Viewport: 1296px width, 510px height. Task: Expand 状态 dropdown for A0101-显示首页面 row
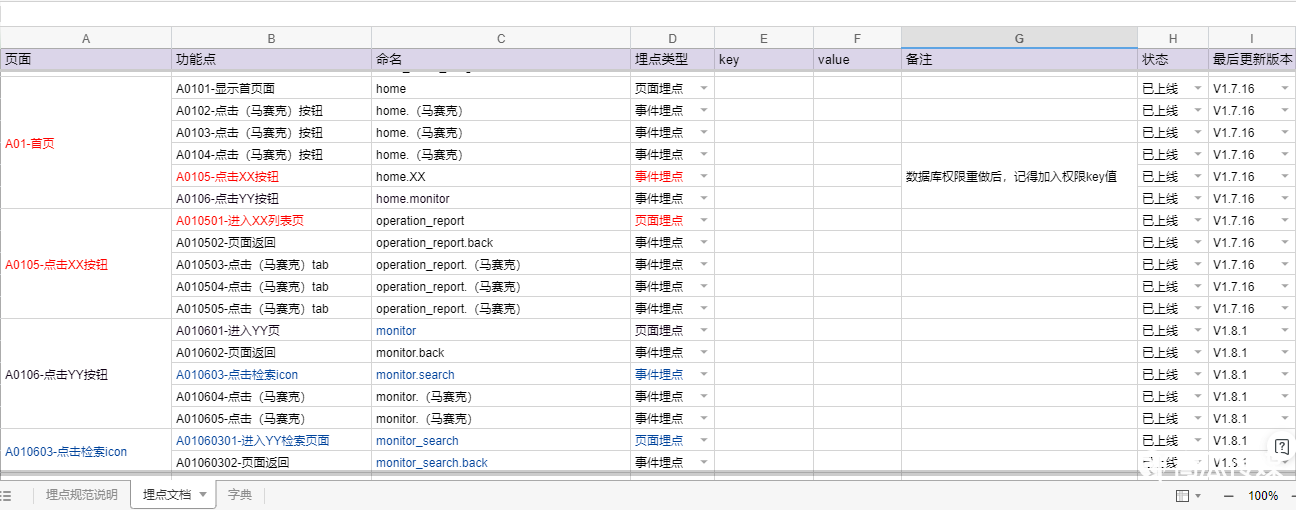(x=1197, y=89)
